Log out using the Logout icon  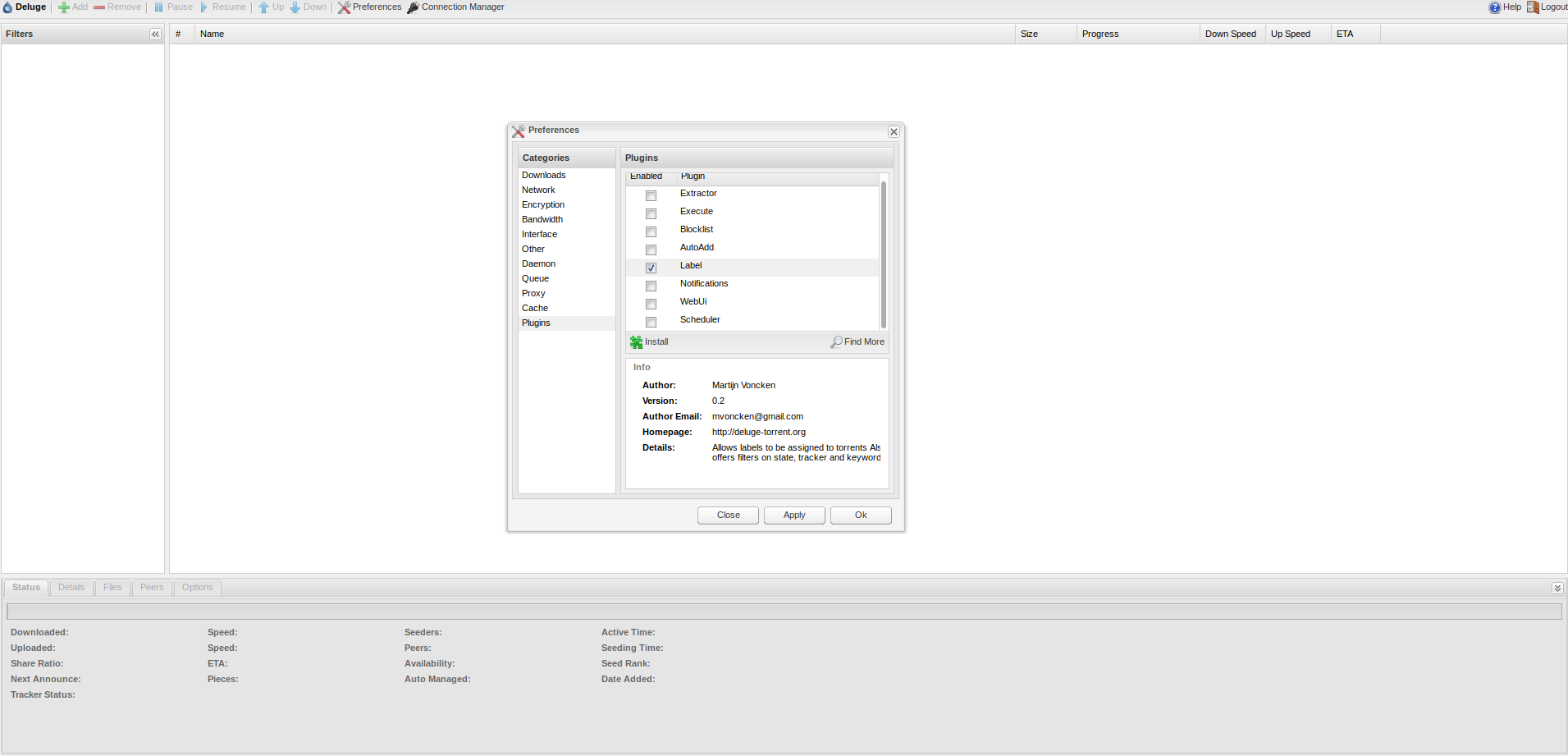click(1532, 7)
